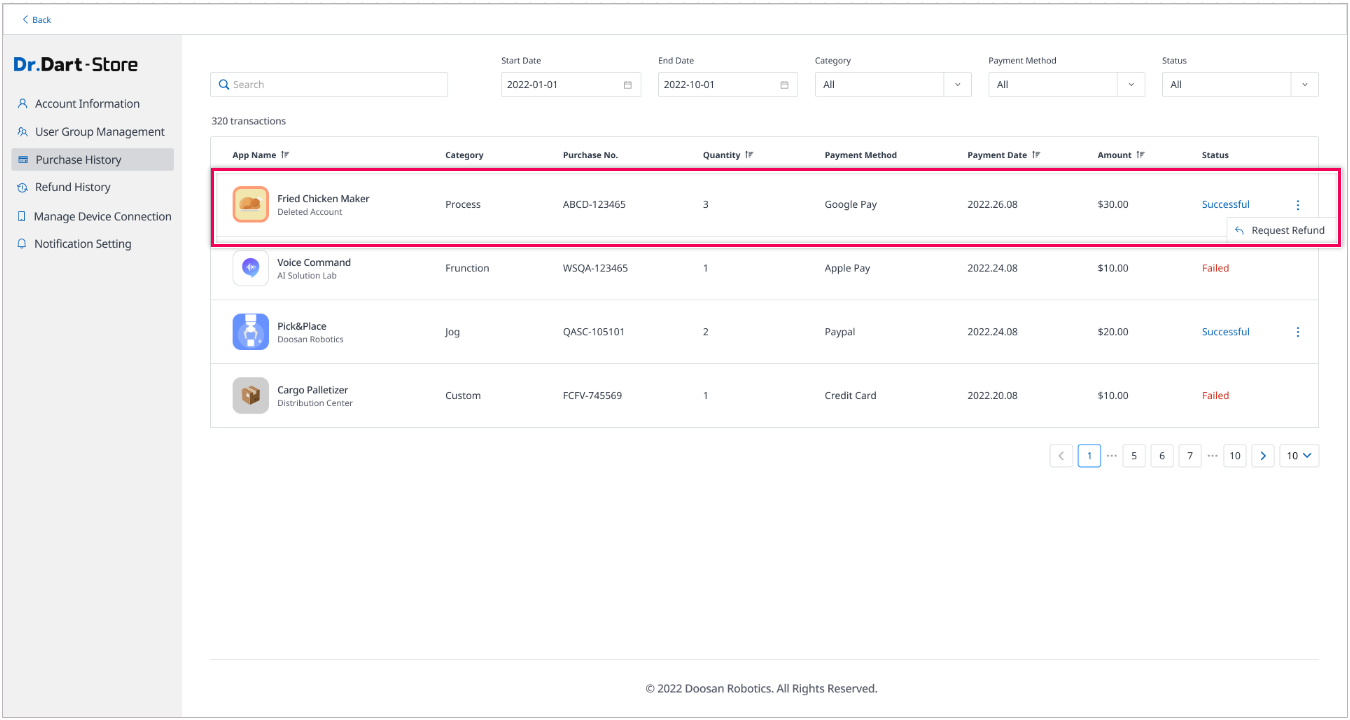Click the Fried Chicken Maker app icon
This screenshot has width=1350, height=720.
pos(250,204)
